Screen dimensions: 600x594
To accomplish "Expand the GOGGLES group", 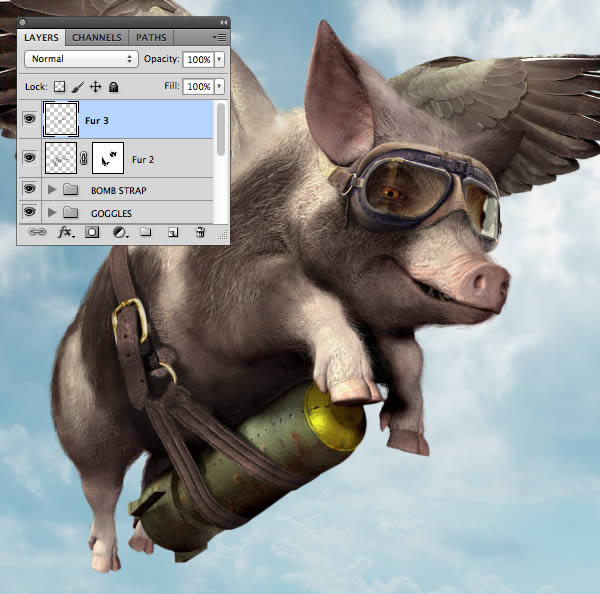I will [52, 212].
